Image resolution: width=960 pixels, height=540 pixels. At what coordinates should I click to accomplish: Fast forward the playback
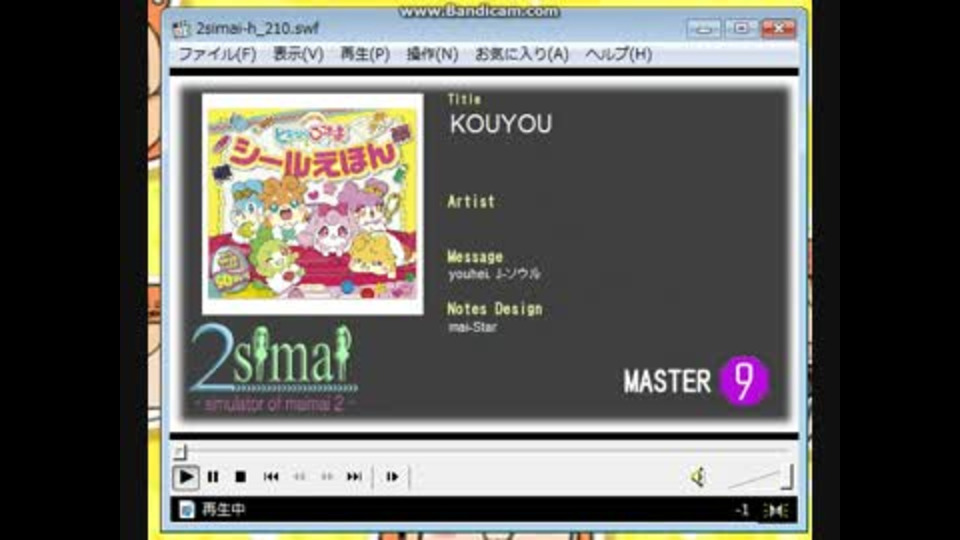327,477
